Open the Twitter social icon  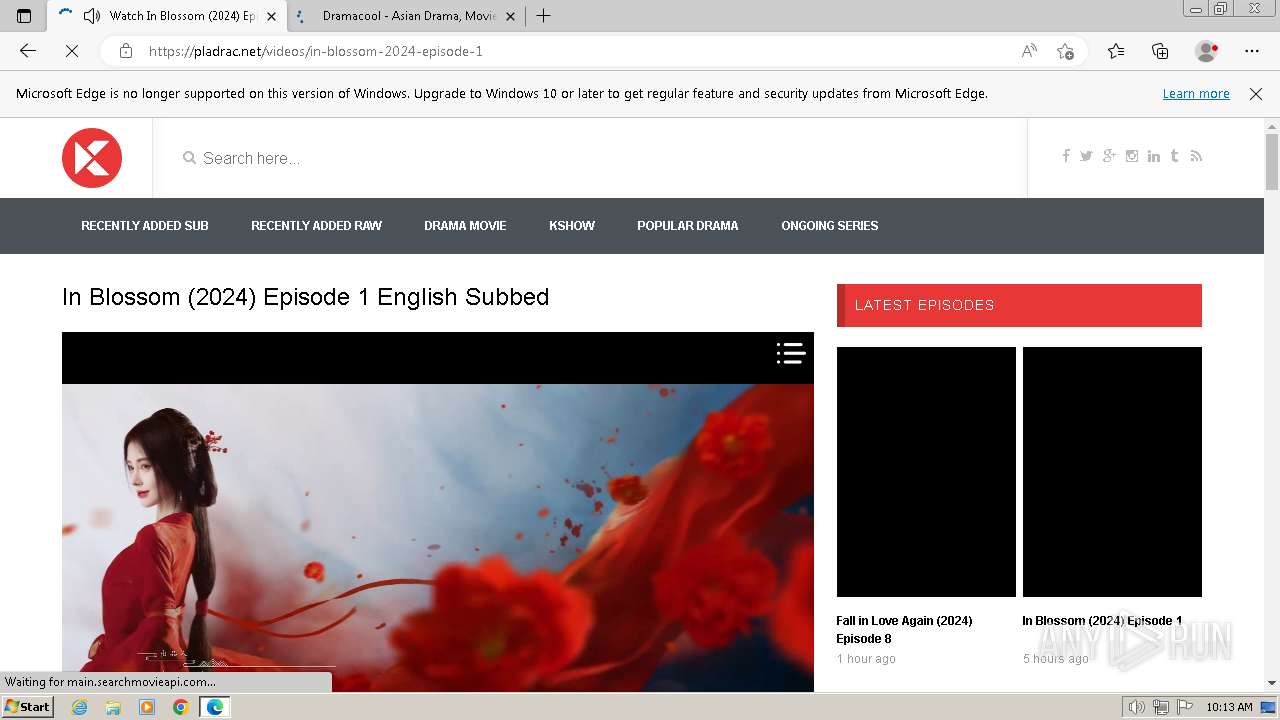click(x=1086, y=156)
